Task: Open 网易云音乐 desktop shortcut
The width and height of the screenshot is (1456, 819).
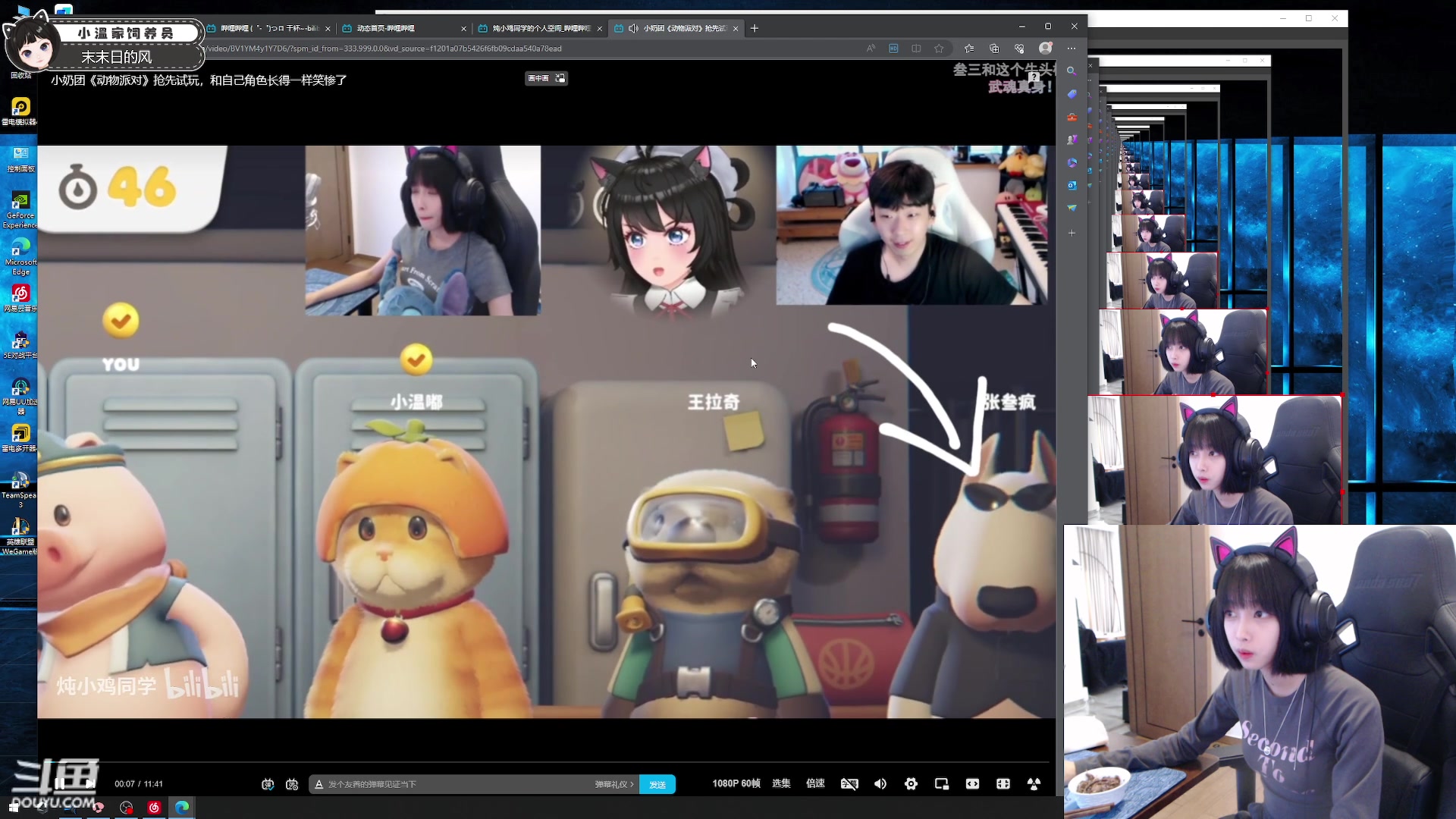Action: (20, 299)
